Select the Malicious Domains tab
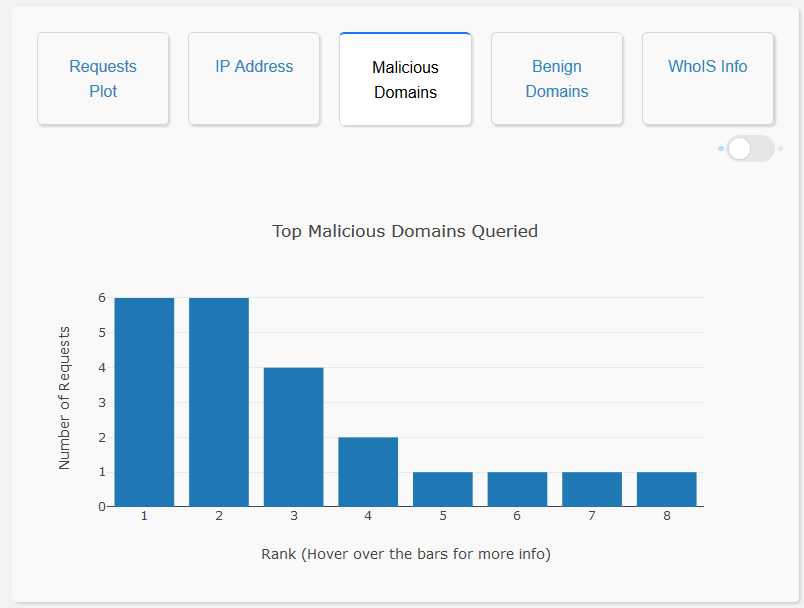Viewport: 804px width, 608px height. click(406, 79)
